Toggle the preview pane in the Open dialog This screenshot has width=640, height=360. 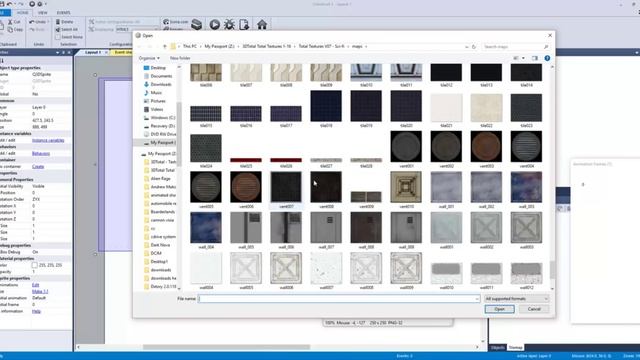(x=535, y=58)
